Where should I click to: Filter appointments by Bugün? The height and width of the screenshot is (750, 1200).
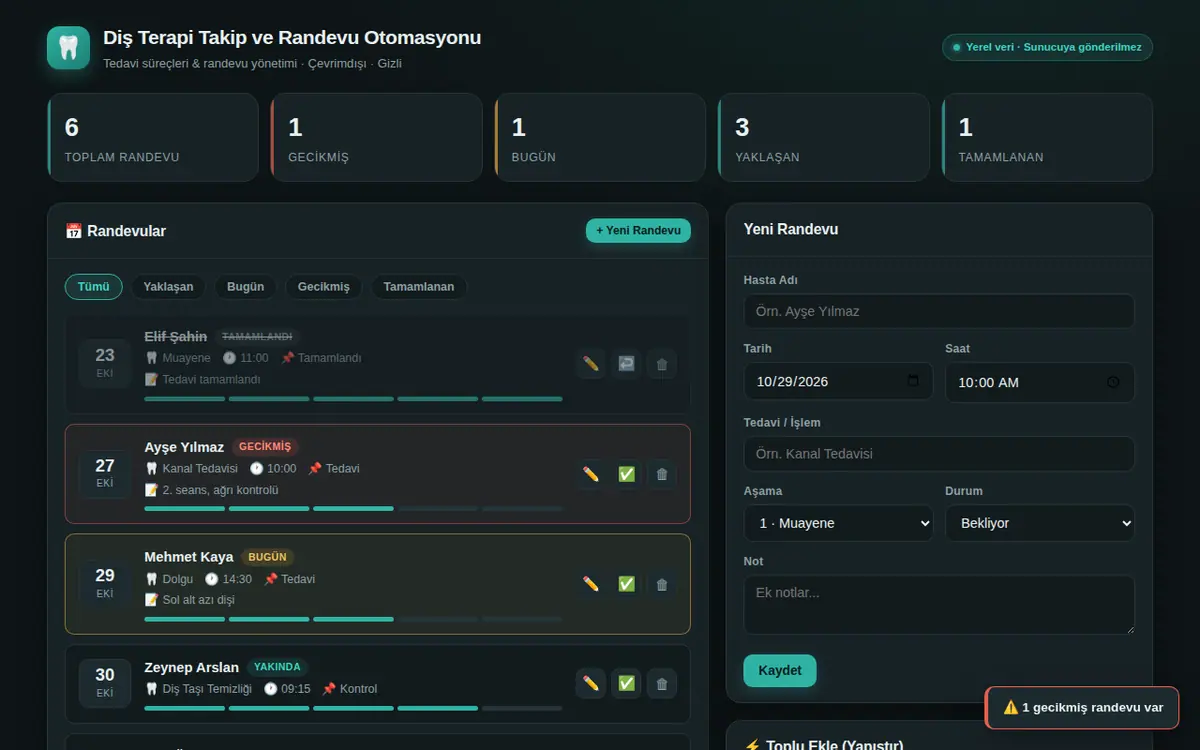point(246,287)
